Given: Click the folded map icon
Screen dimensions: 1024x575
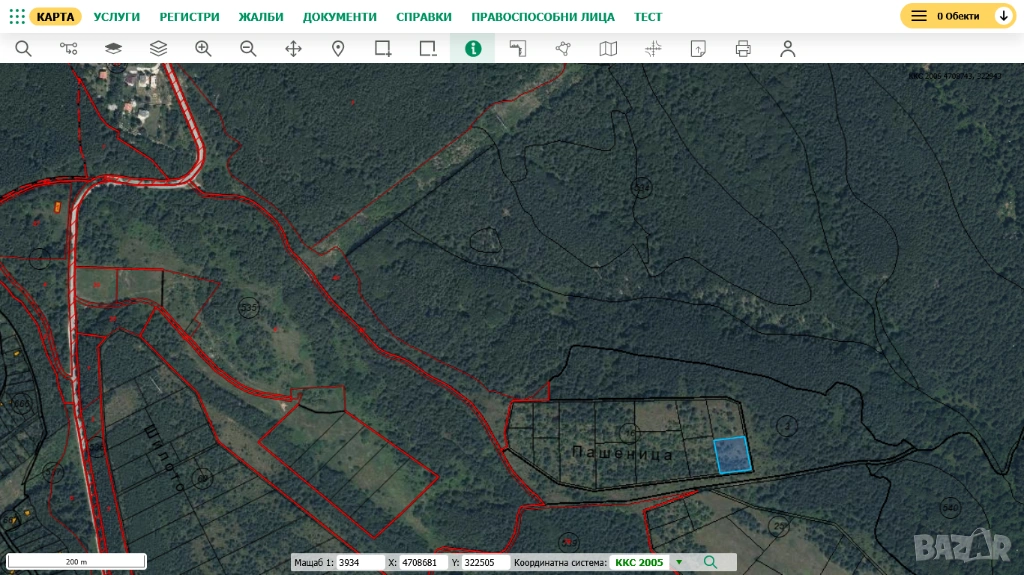Looking at the screenshot, I should click(x=608, y=48).
